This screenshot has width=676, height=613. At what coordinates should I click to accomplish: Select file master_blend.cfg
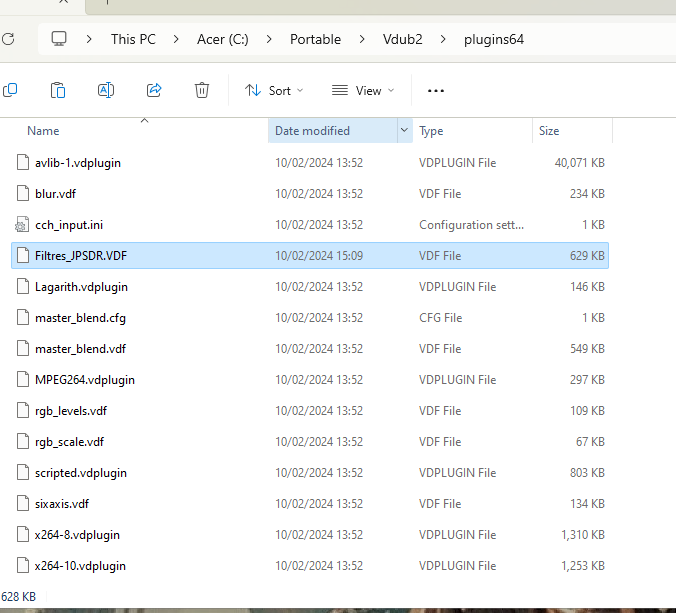click(x=310, y=318)
